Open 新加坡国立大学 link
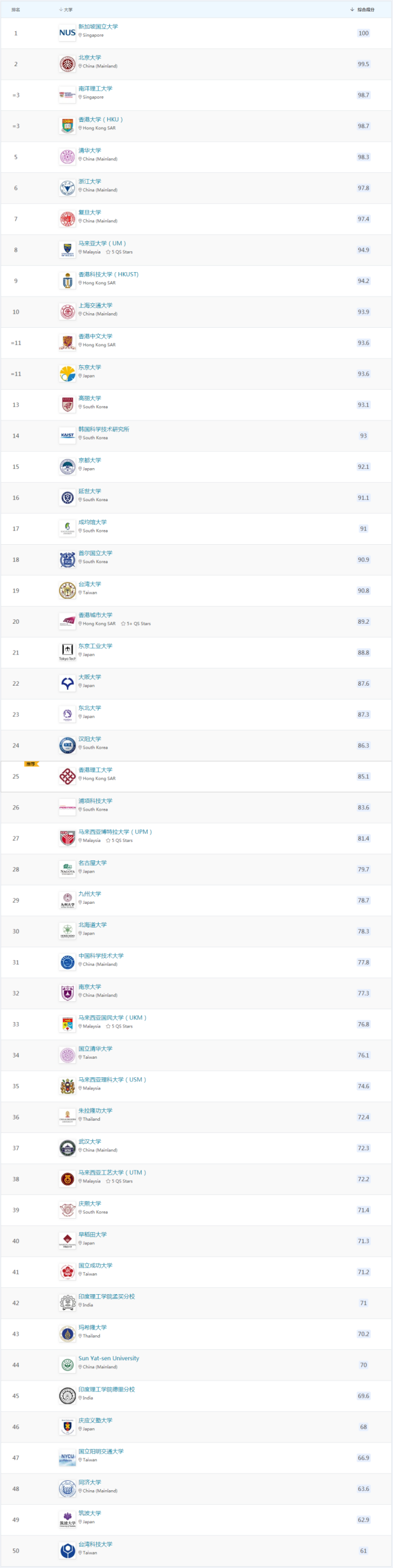The height and width of the screenshot is (1568, 393). click(98, 27)
